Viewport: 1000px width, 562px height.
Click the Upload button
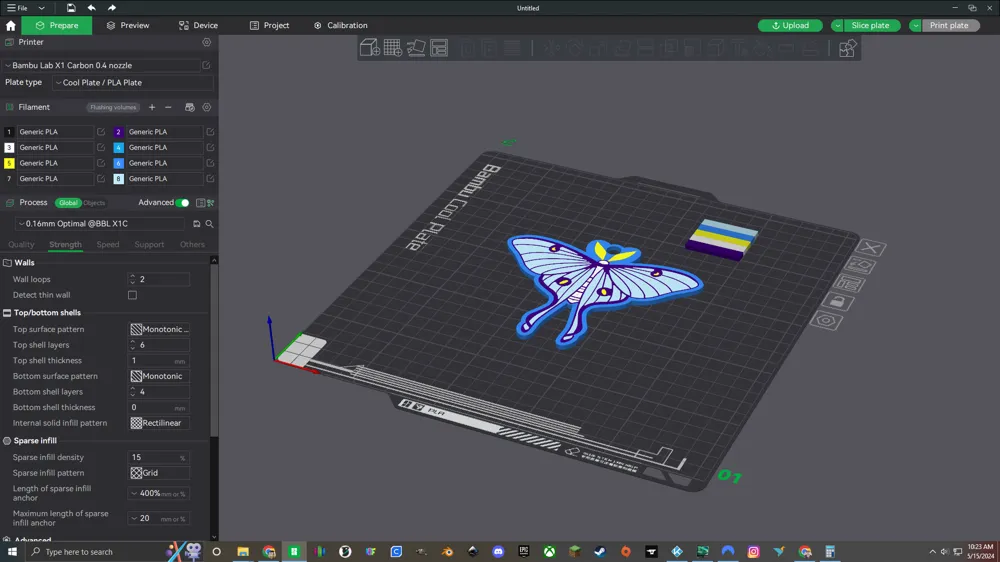(x=790, y=26)
